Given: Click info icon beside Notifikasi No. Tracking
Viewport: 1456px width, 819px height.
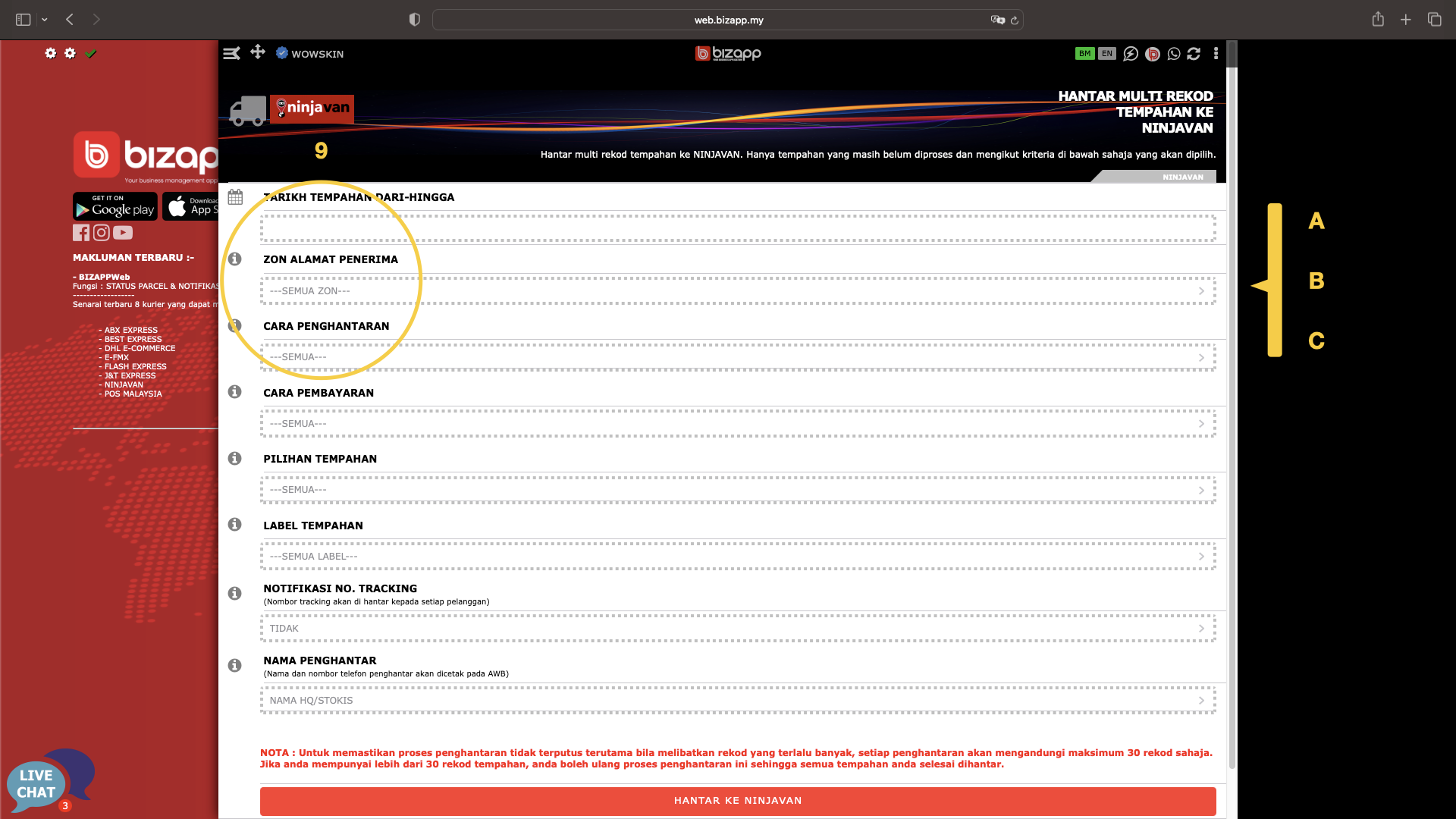Looking at the screenshot, I should pos(235,594).
